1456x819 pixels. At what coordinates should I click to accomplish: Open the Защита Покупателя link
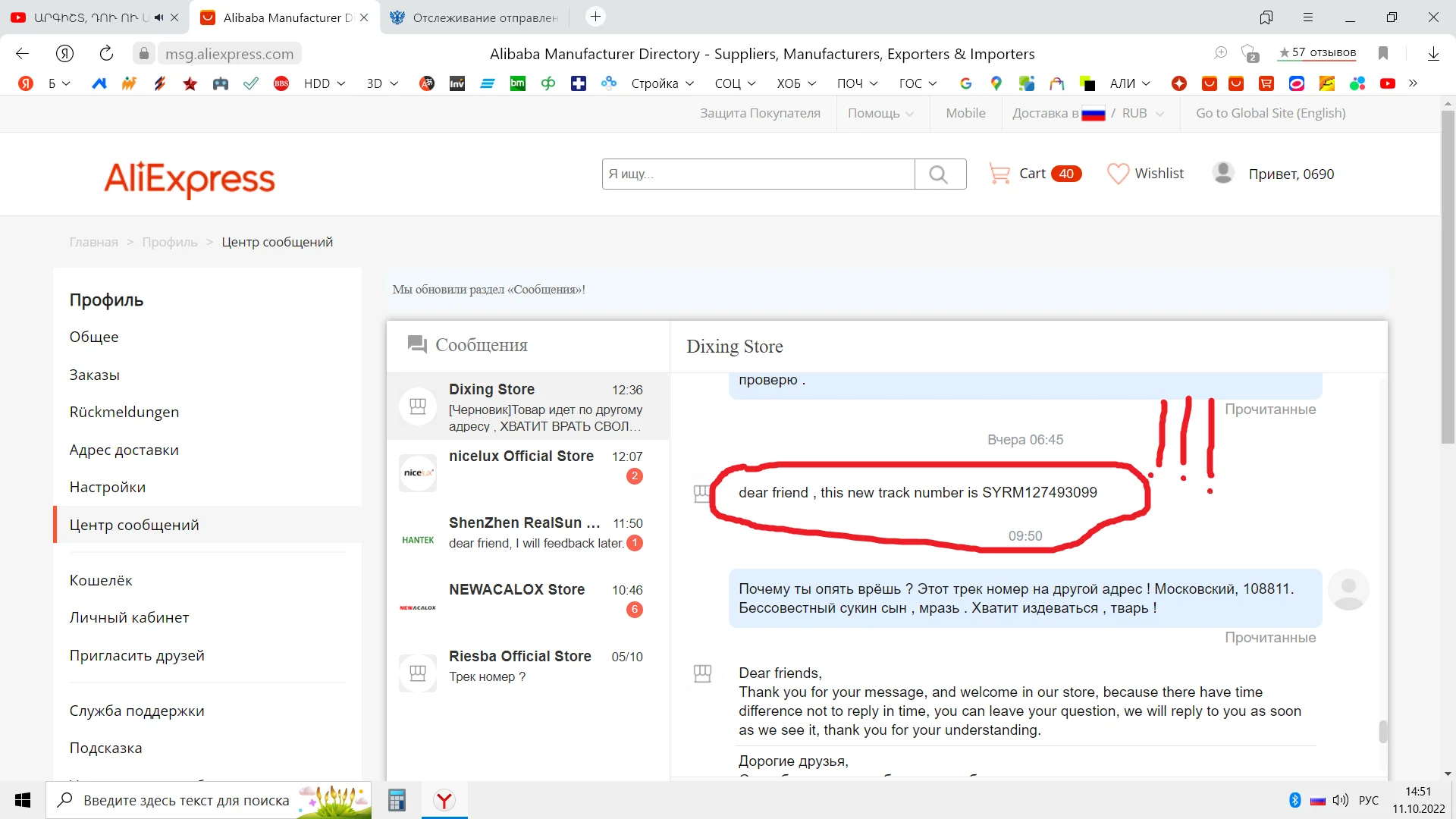(760, 113)
